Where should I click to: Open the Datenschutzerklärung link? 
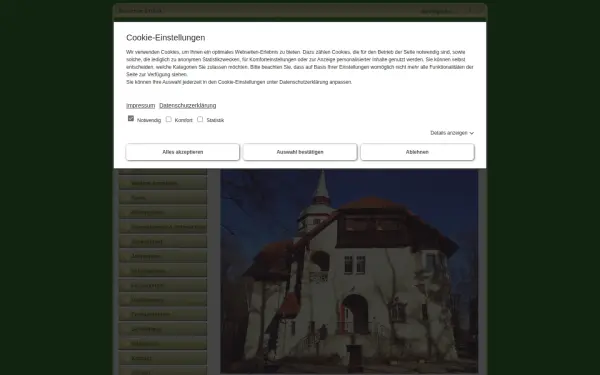(x=188, y=105)
